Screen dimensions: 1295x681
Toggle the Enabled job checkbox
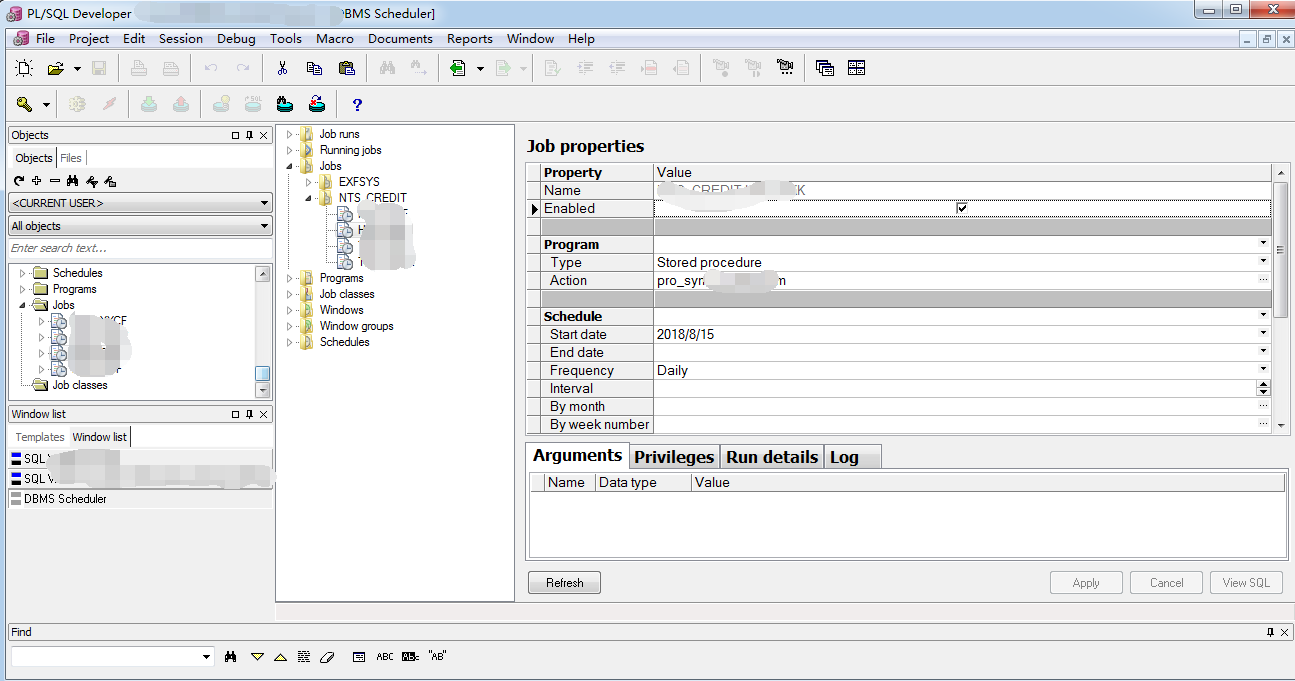pos(962,208)
